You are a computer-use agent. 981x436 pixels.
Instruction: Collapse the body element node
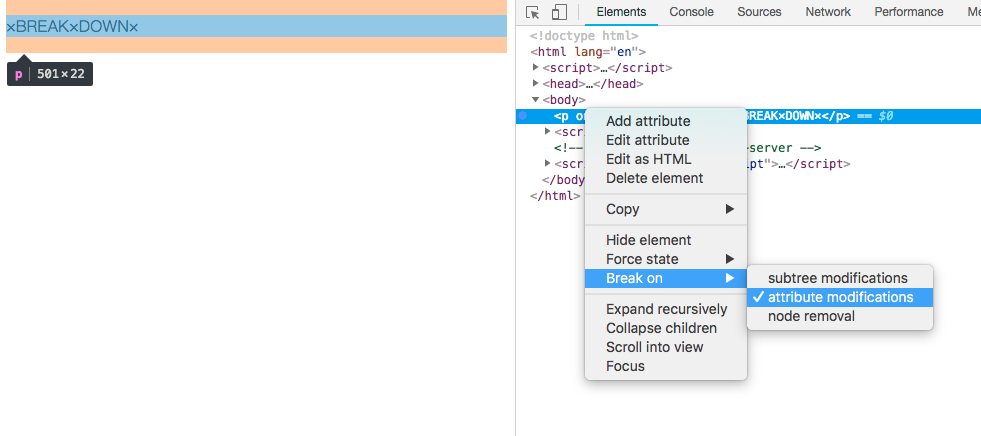(536, 100)
